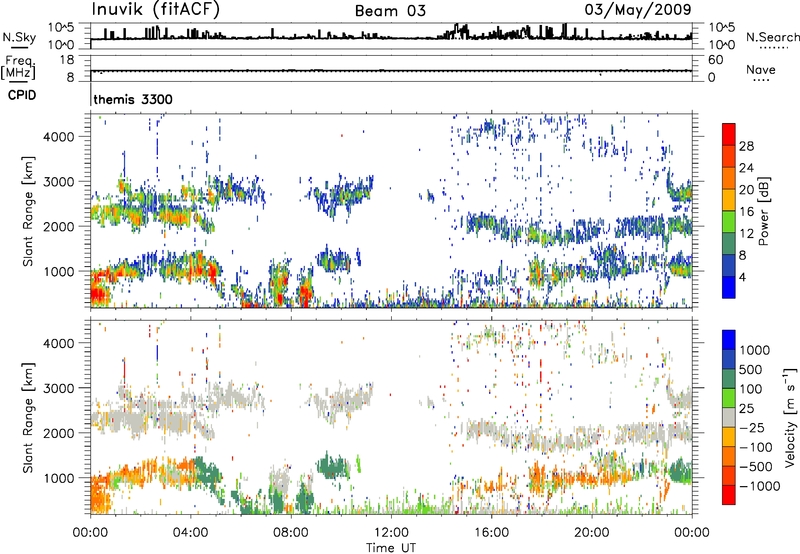Click the "12" value on Power scale

click(746, 233)
